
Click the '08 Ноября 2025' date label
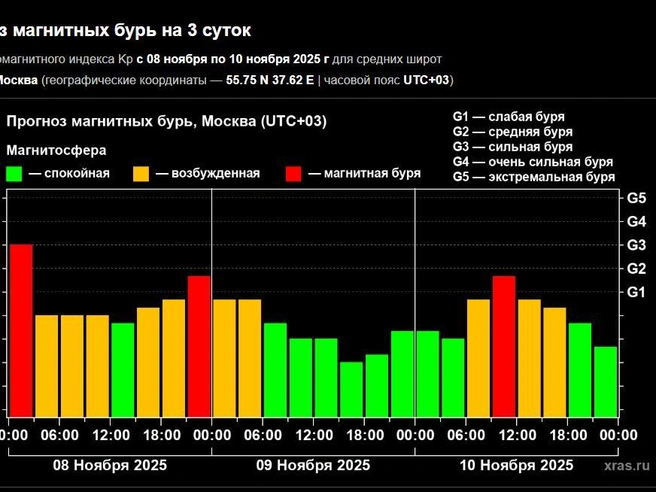[x=110, y=465]
